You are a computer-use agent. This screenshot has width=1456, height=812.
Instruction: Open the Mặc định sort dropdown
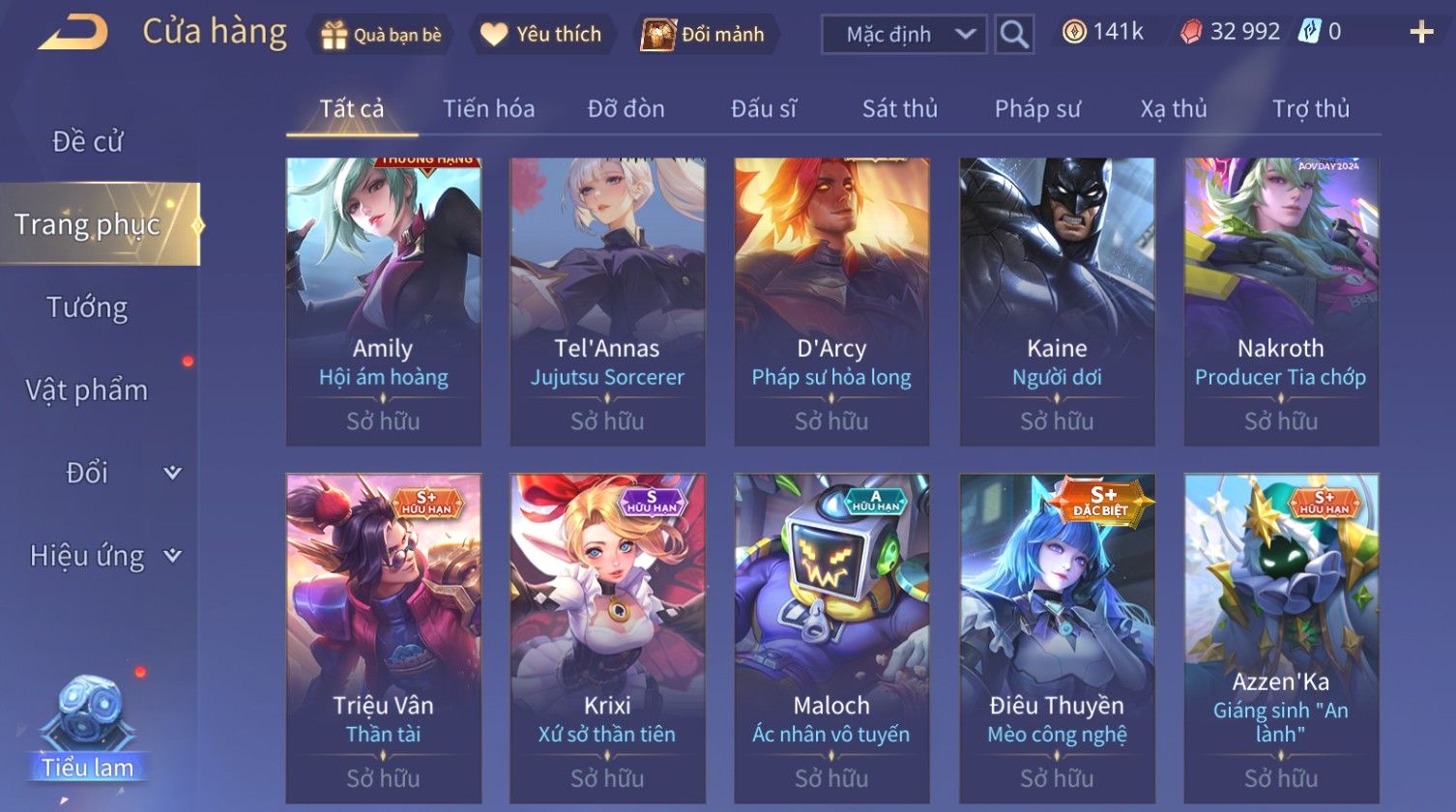pos(904,34)
